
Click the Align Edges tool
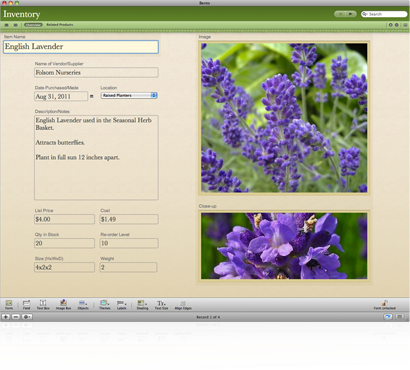(183, 305)
